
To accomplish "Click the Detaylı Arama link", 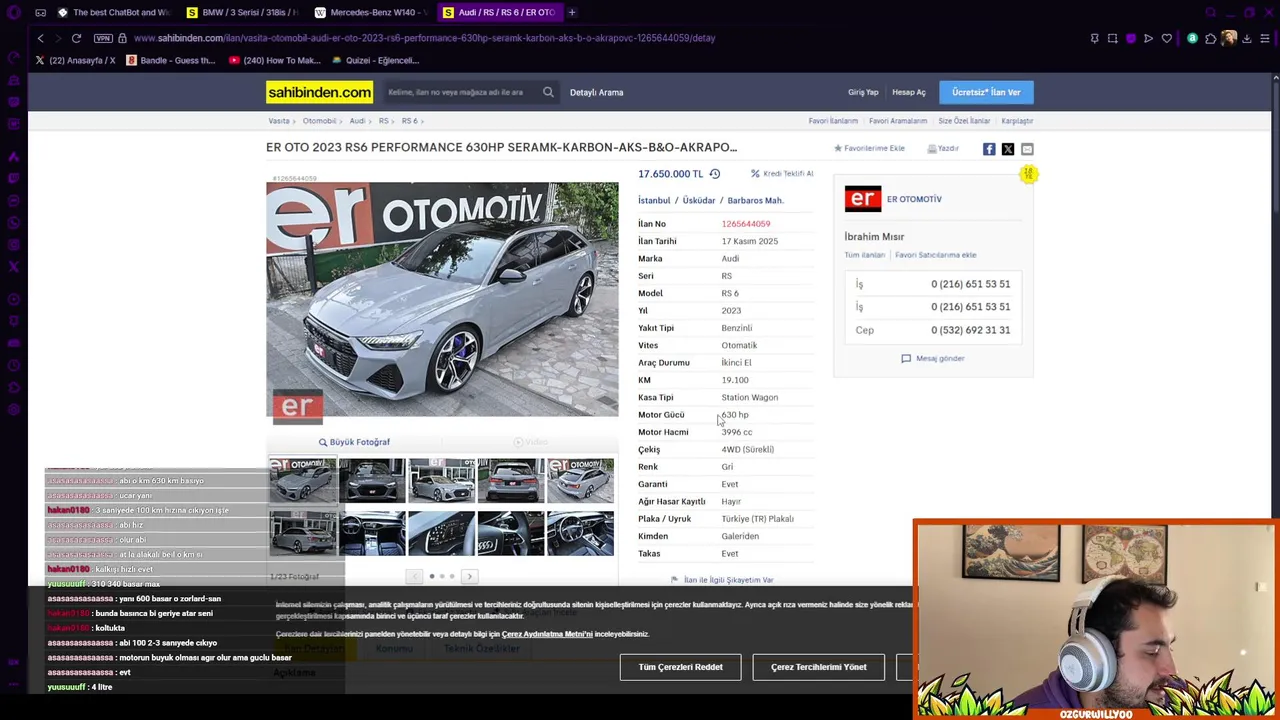I will 596,92.
